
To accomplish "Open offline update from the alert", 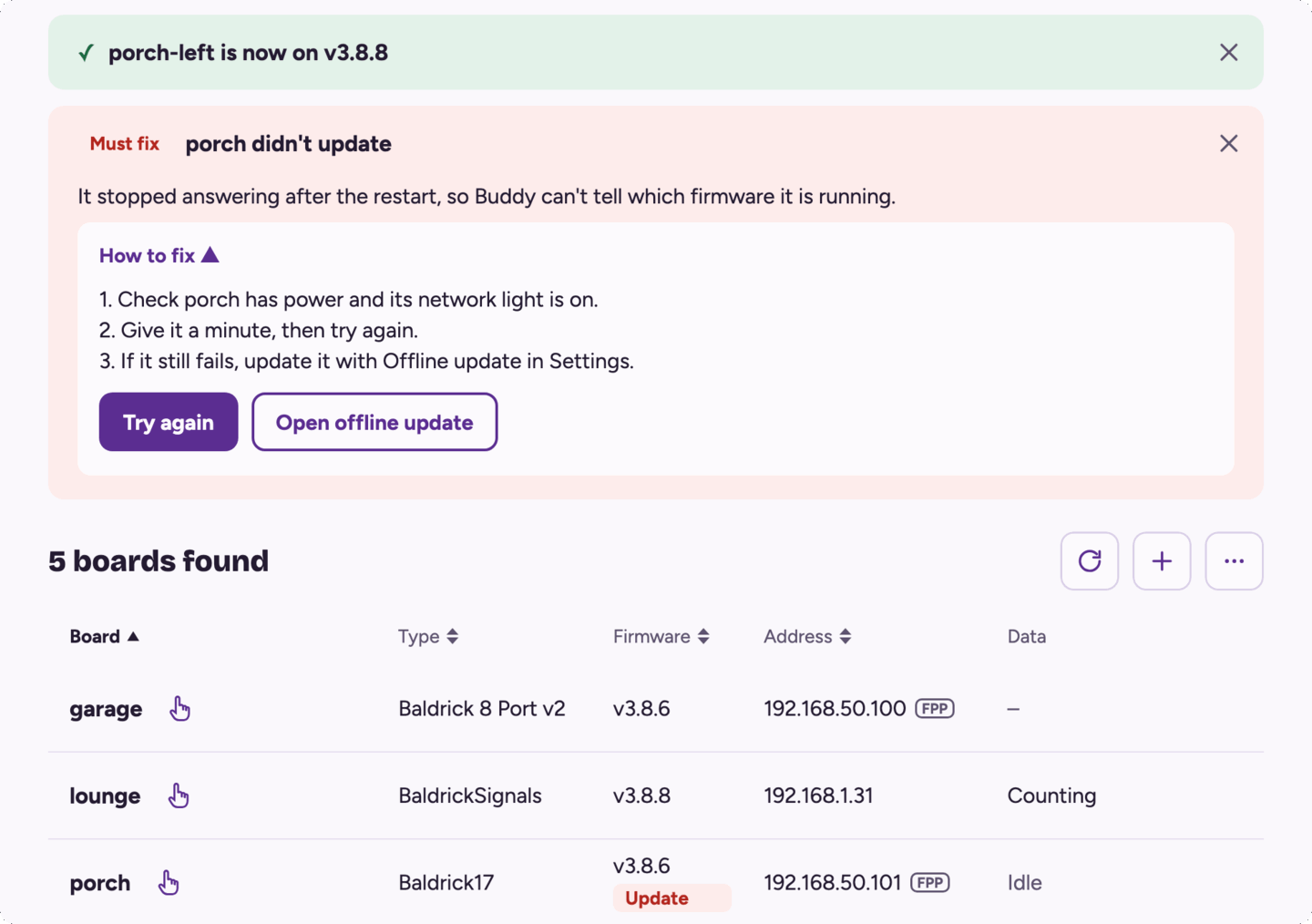I will (374, 422).
